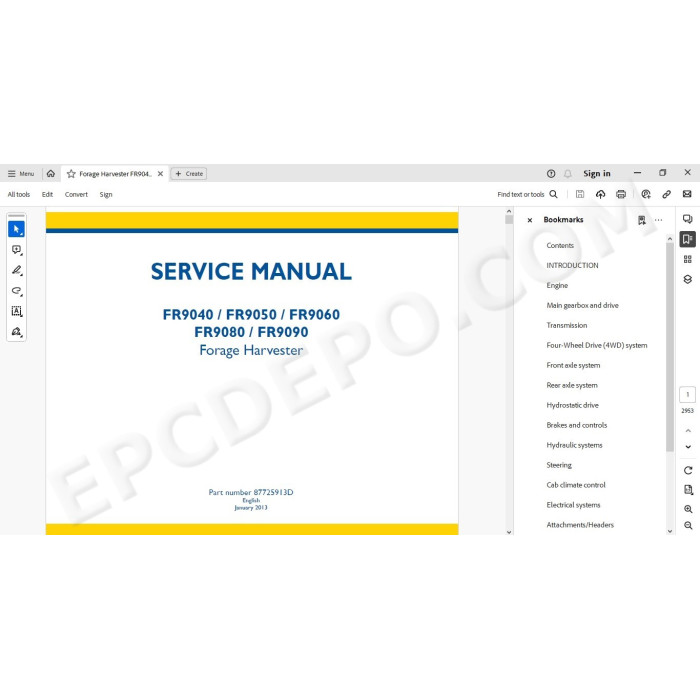
Task: Open the Transmission bookmark
Action: point(567,325)
